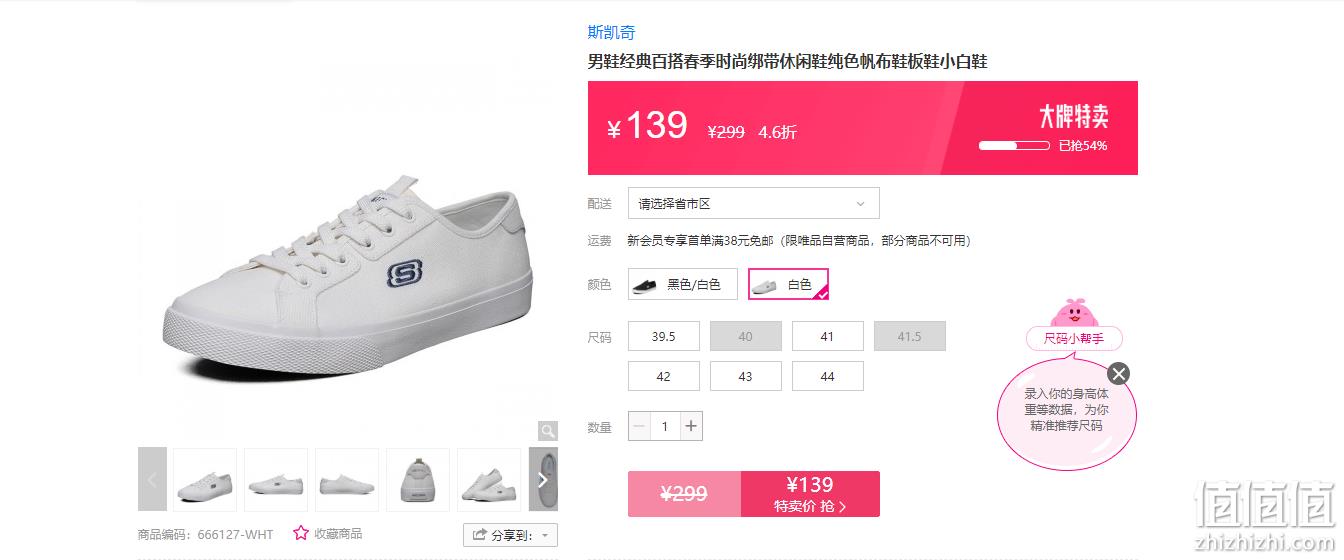Image resolution: width=1344 pixels, height=560 pixels.
Task: Click the quantity input field
Action: point(665,426)
